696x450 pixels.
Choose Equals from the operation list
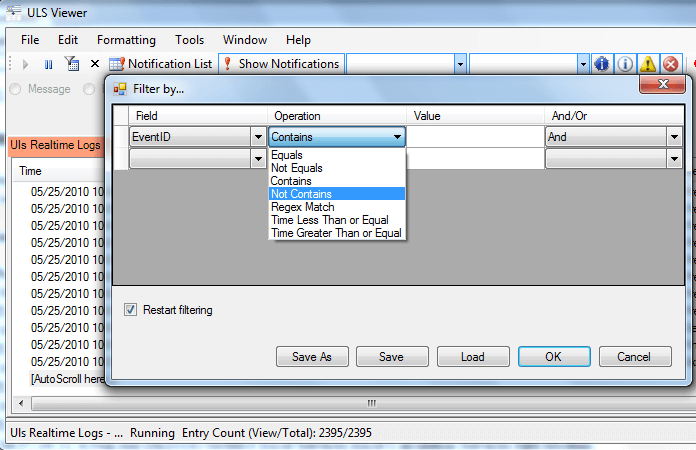[x=337, y=155]
